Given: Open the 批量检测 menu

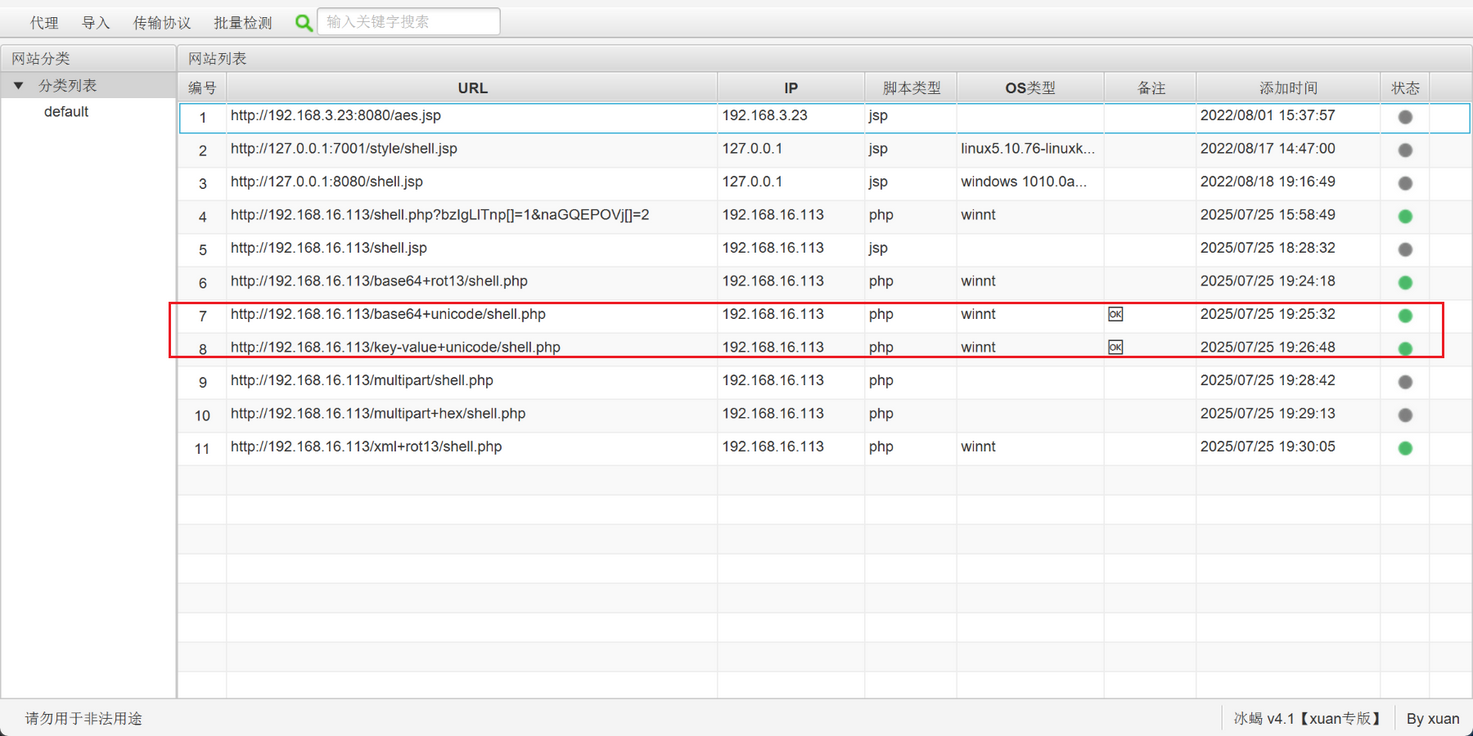Looking at the screenshot, I should 243,22.
